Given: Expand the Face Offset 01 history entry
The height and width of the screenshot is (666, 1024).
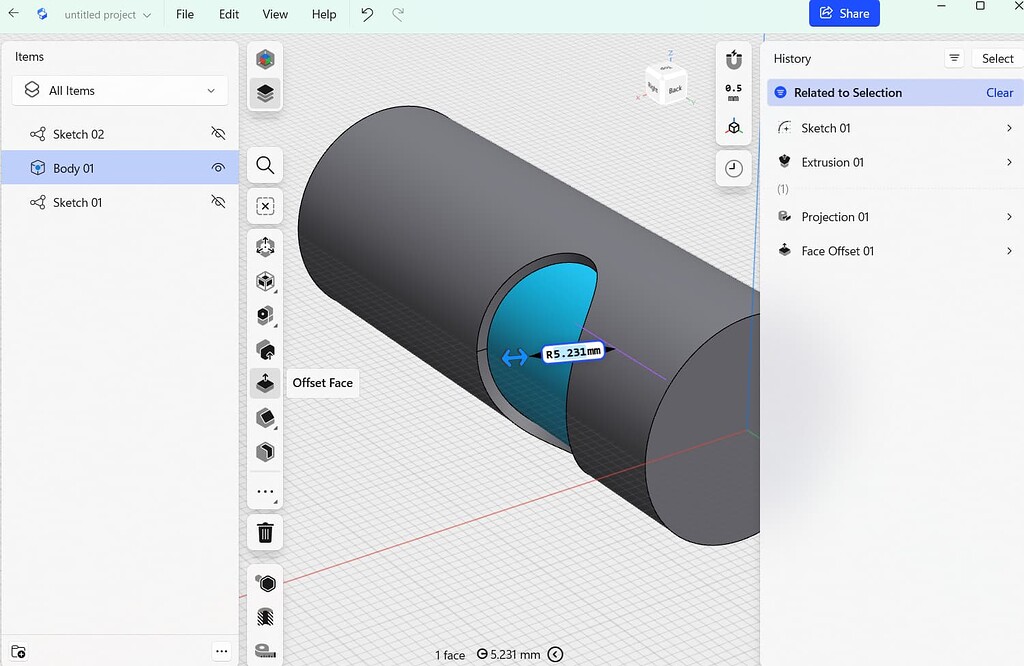Looking at the screenshot, I should (1010, 251).
